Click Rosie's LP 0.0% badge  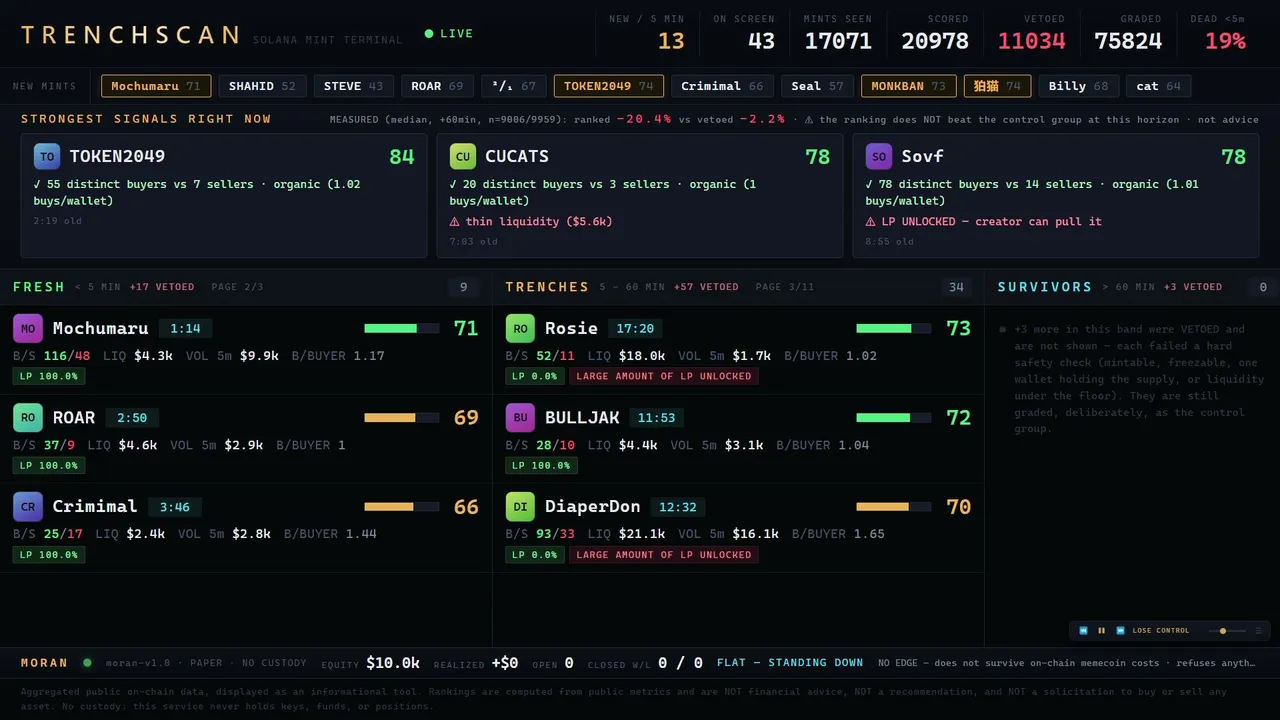point(534,376)
